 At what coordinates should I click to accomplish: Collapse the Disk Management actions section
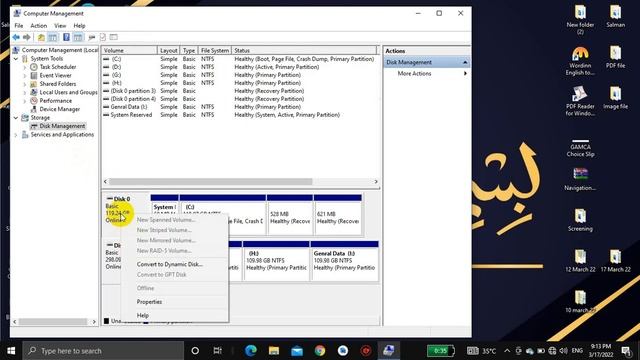click(465, 62)
